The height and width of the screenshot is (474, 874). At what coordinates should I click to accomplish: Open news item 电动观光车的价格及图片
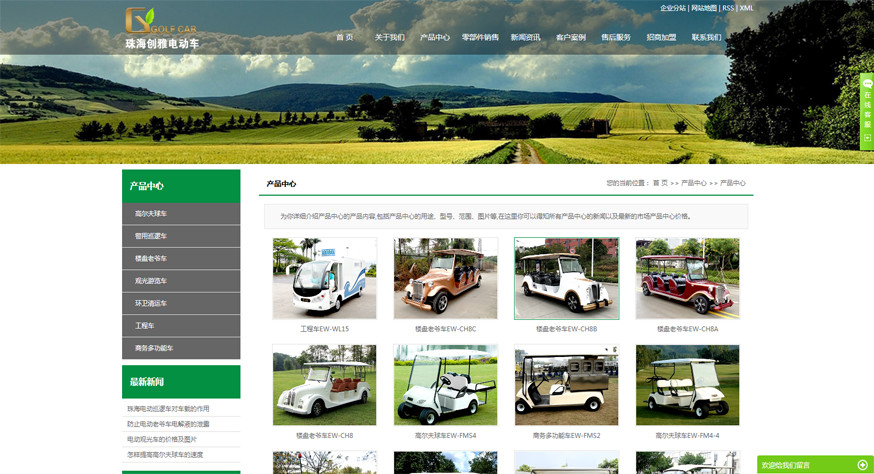pyautogui.click(x=162, y=439)
